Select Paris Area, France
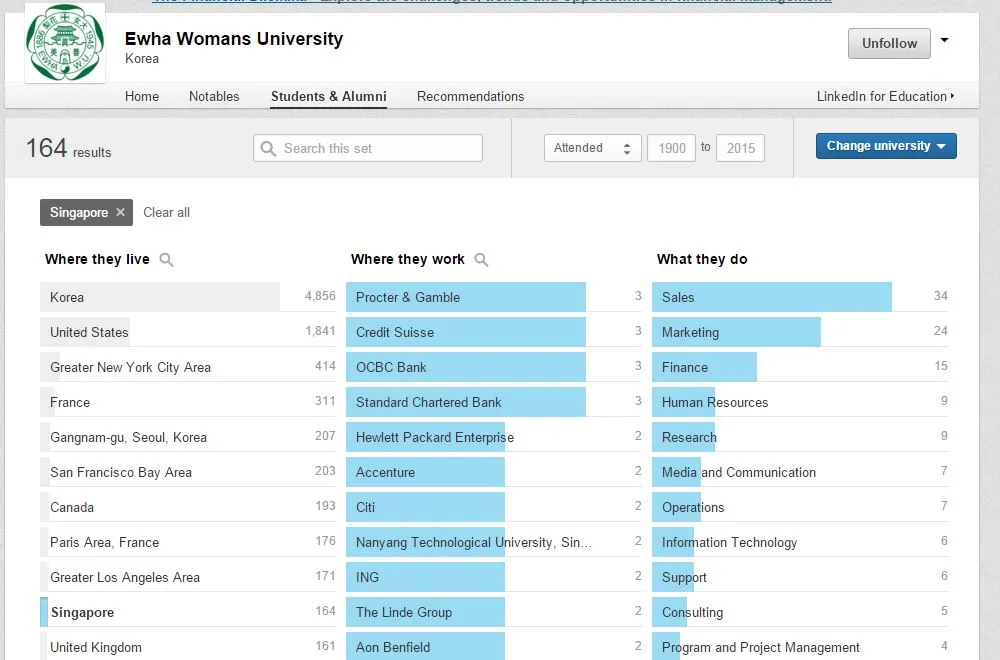The height and width of the screenshot is (660, 1000). point(188,543)
